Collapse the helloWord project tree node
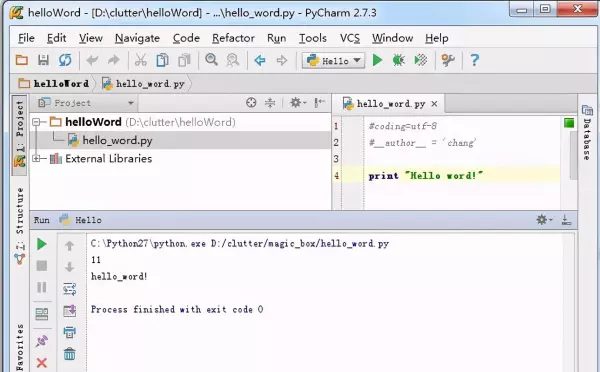600x372 pixels. pyautogui.click(x=36, y=122)
